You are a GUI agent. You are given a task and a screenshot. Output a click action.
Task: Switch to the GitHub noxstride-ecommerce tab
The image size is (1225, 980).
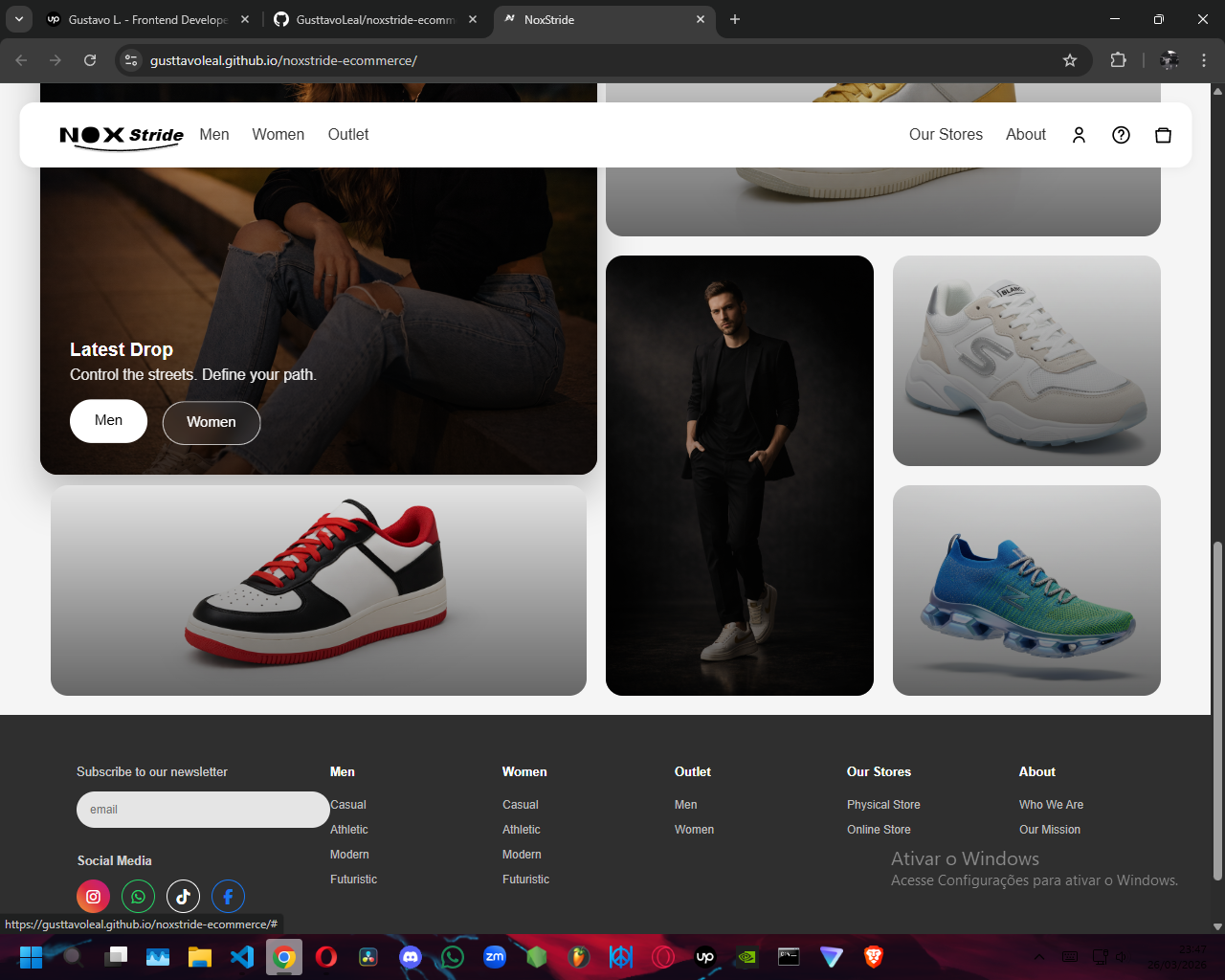coord(373,19)
